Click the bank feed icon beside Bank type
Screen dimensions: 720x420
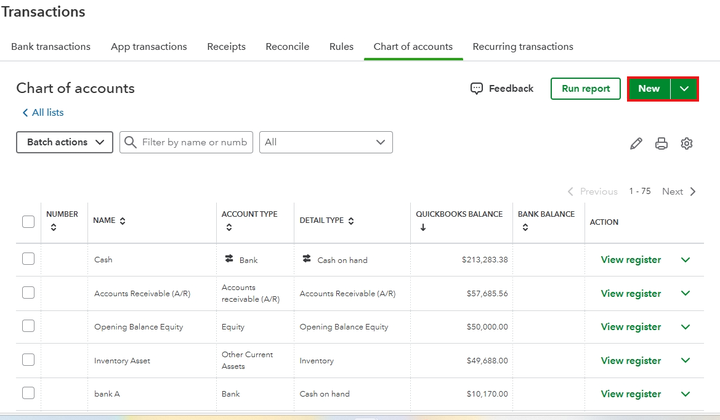tap(229, 259)
